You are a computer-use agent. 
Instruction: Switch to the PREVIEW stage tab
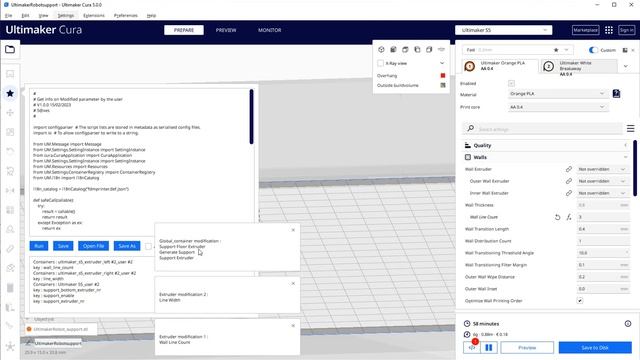tap(226, 30)
